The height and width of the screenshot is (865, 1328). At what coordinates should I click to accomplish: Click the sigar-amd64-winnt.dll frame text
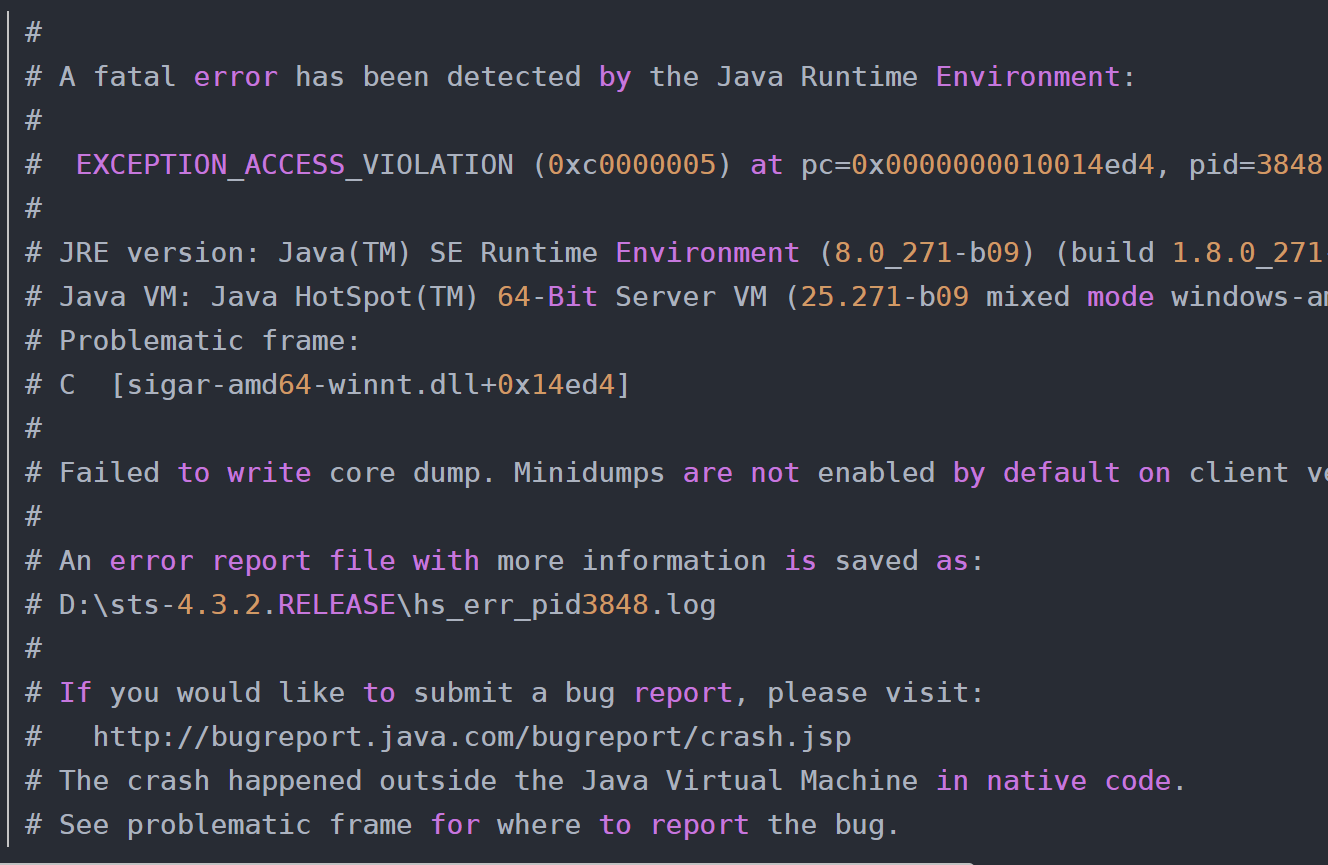point(370,385)
